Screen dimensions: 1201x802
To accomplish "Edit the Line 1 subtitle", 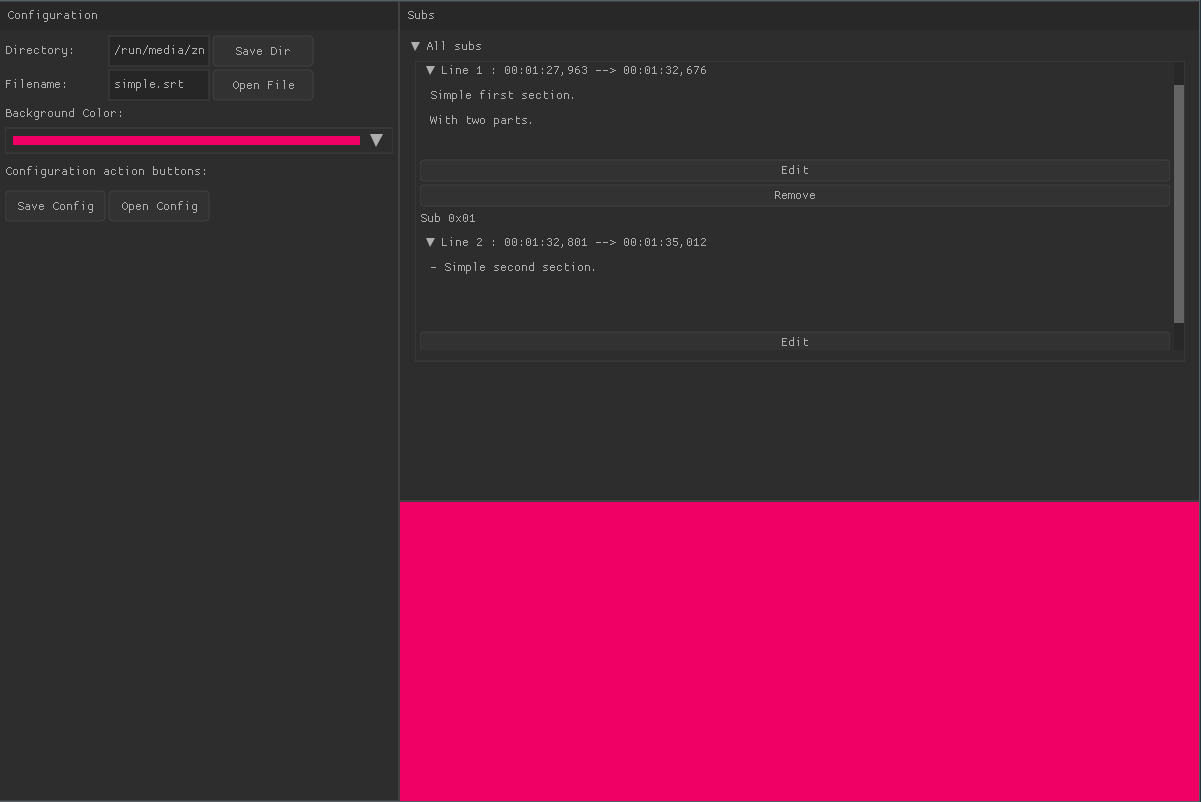I will click(x=794, y=170).
